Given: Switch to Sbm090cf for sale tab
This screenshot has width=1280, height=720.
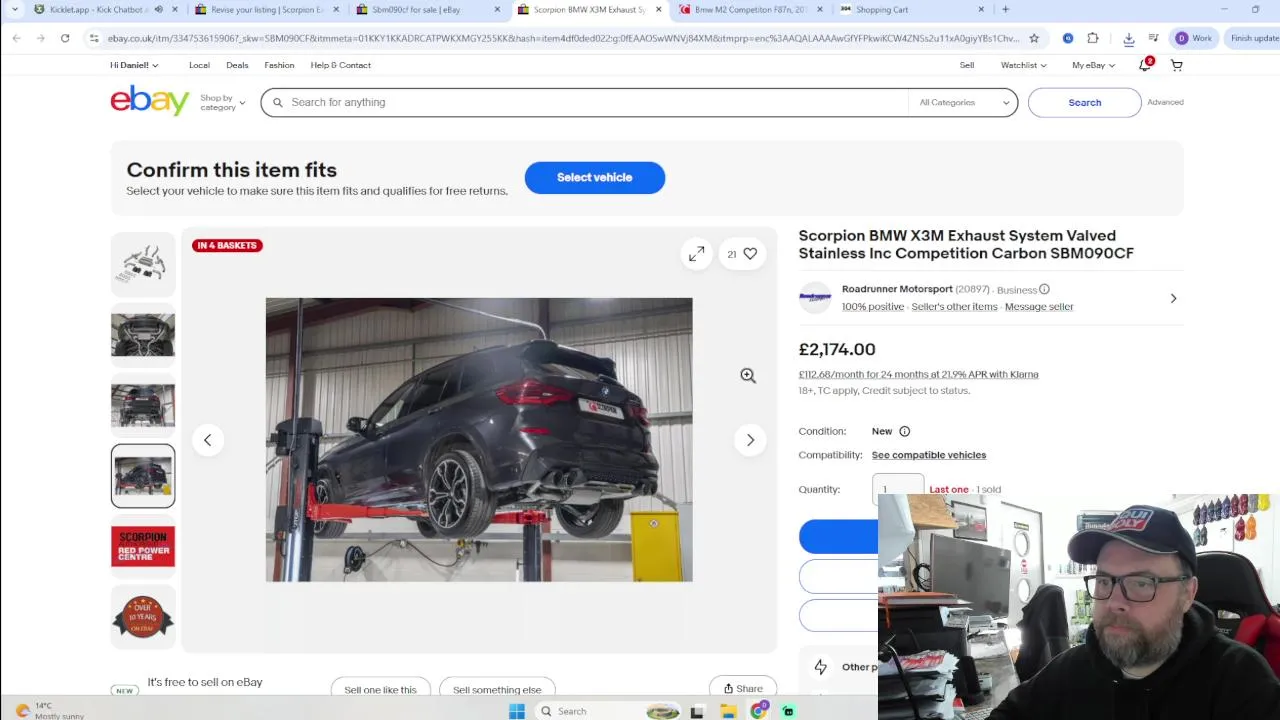Looking at the screenshot, I should (415, 9).
